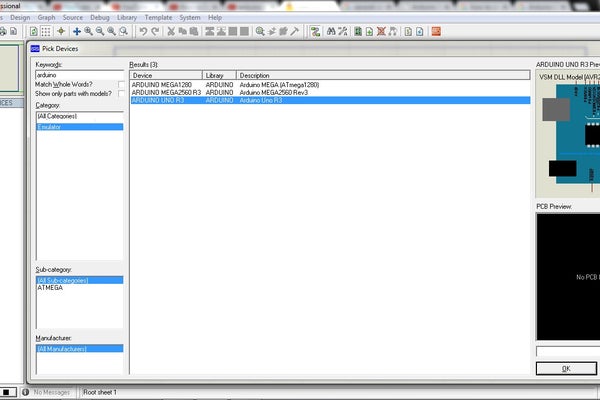Image resolution: width=600 pixels, height=400 pixels.
Task: Enable Match Whole Words checkbox
Action: pos(121,84)
